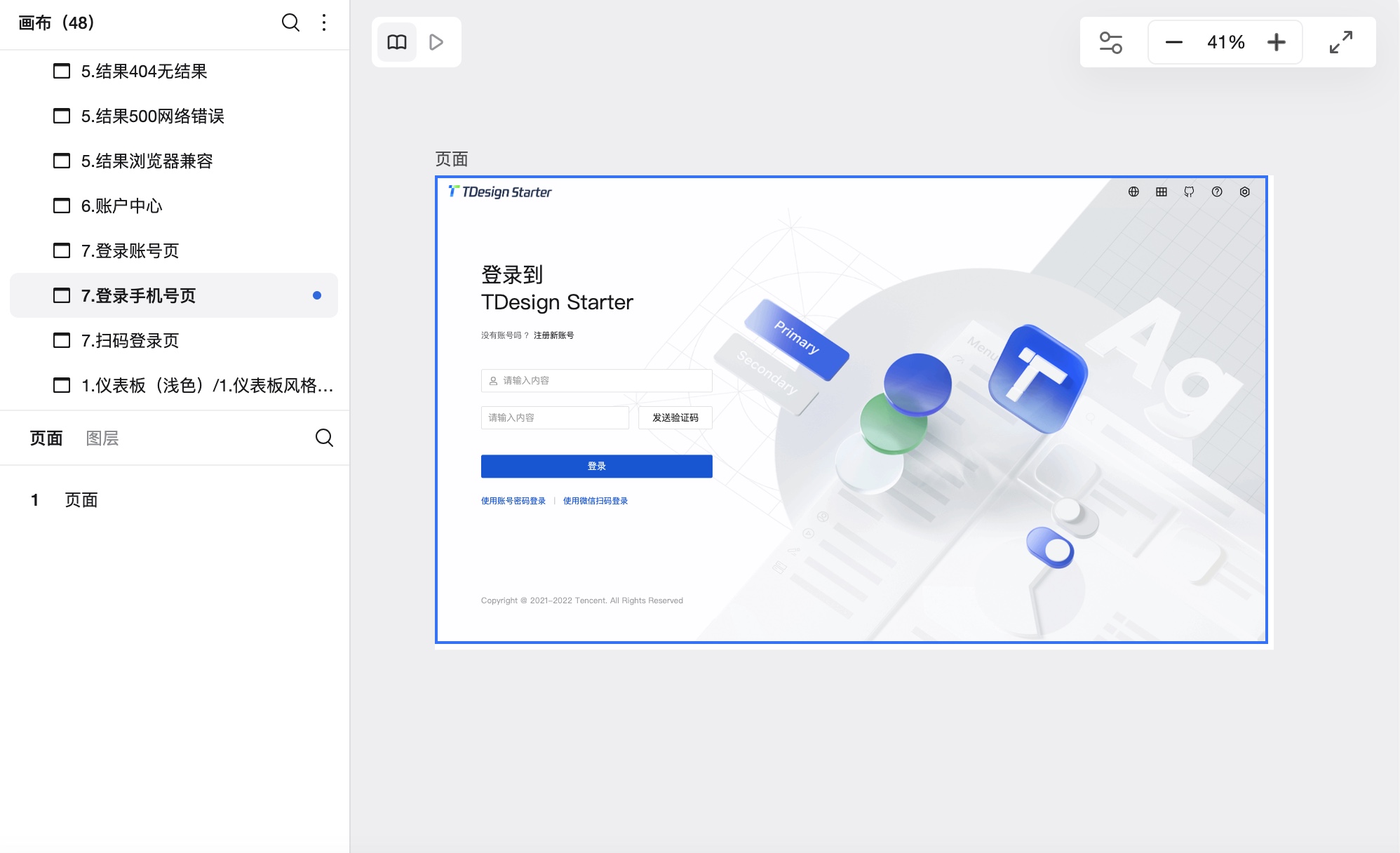Click the canvas search magnifier icon

[x=290, y=22]
